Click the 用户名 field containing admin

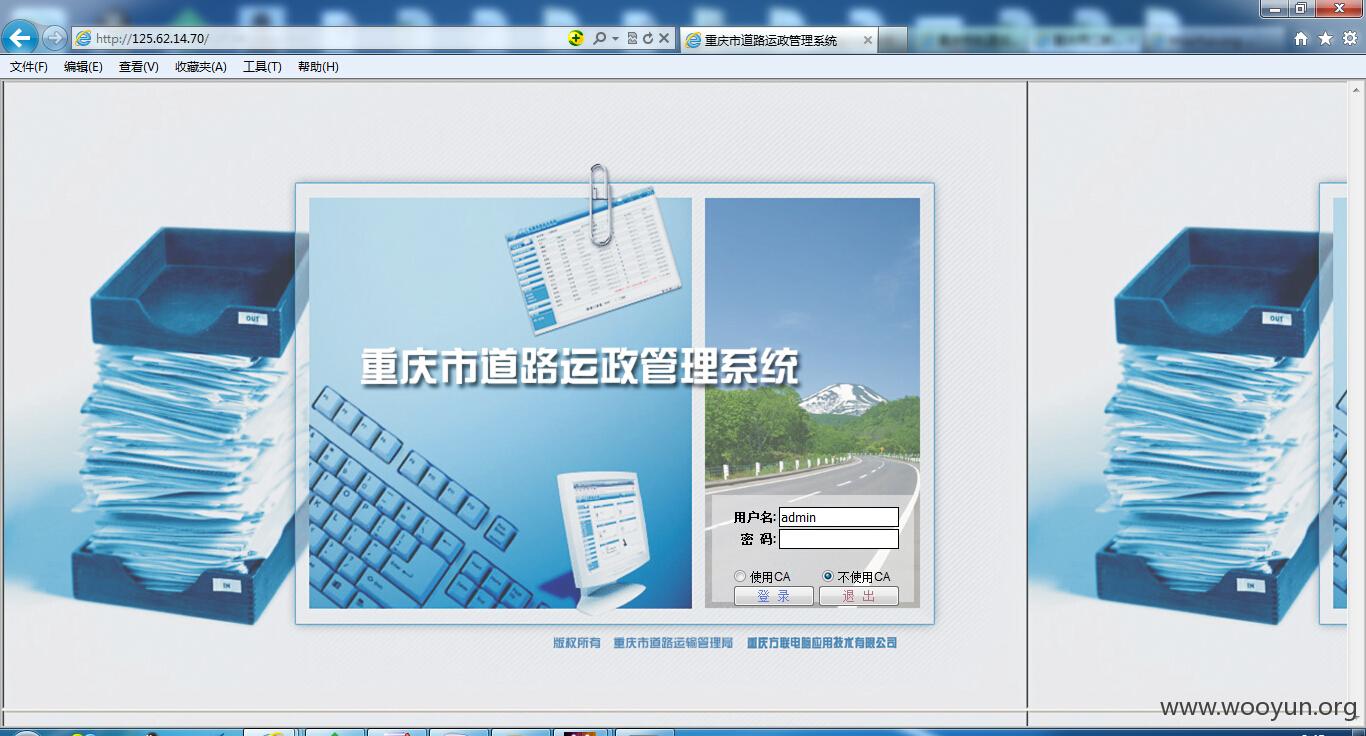(839, 517)
